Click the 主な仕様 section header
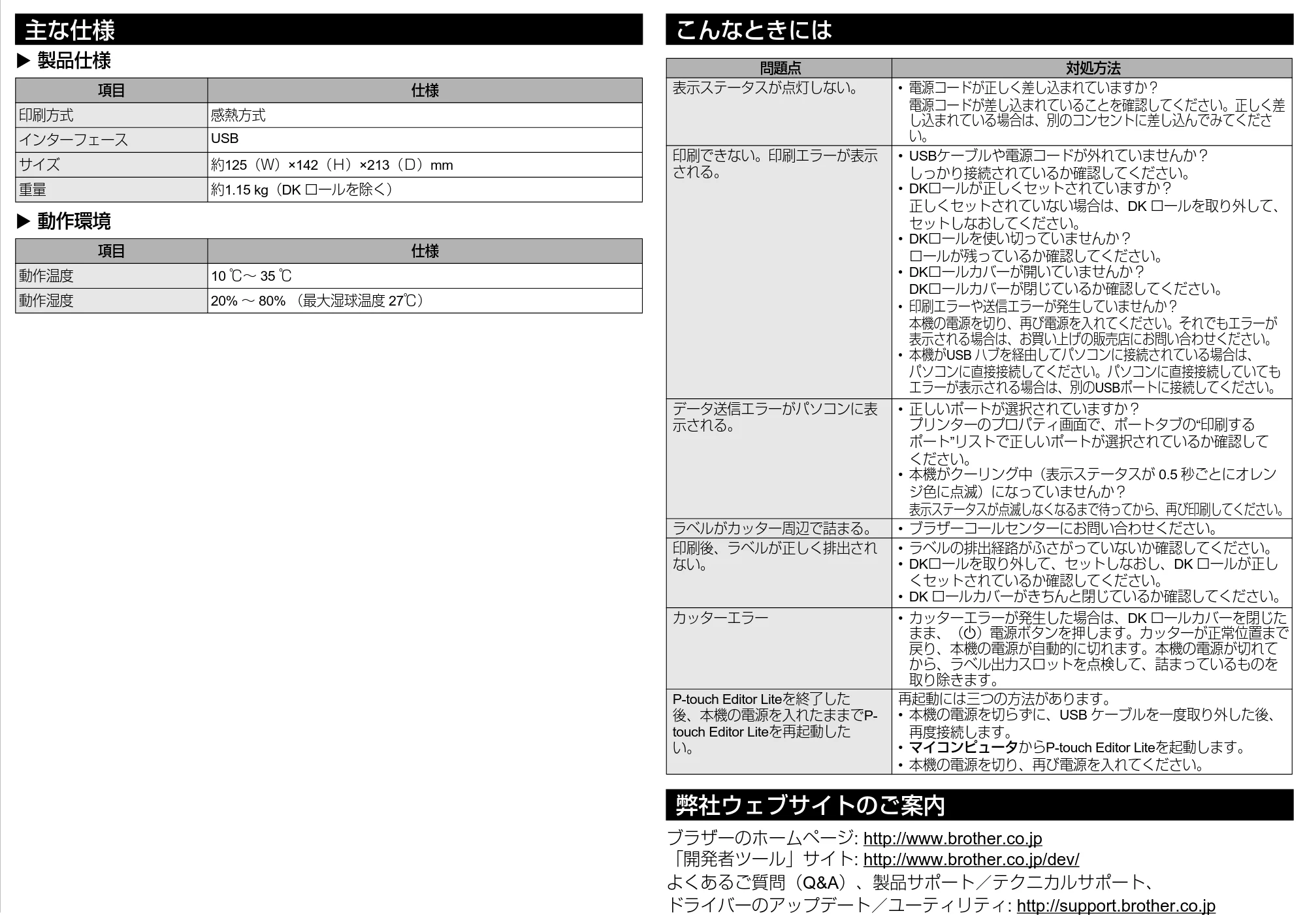This screenshot has height=924, width=1307. tap(329, 29)
